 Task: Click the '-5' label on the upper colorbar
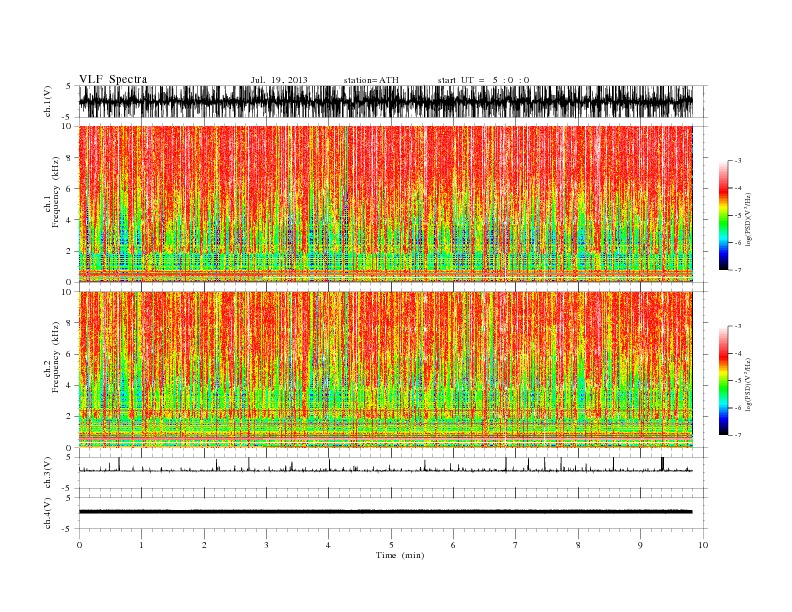point(738,216)
